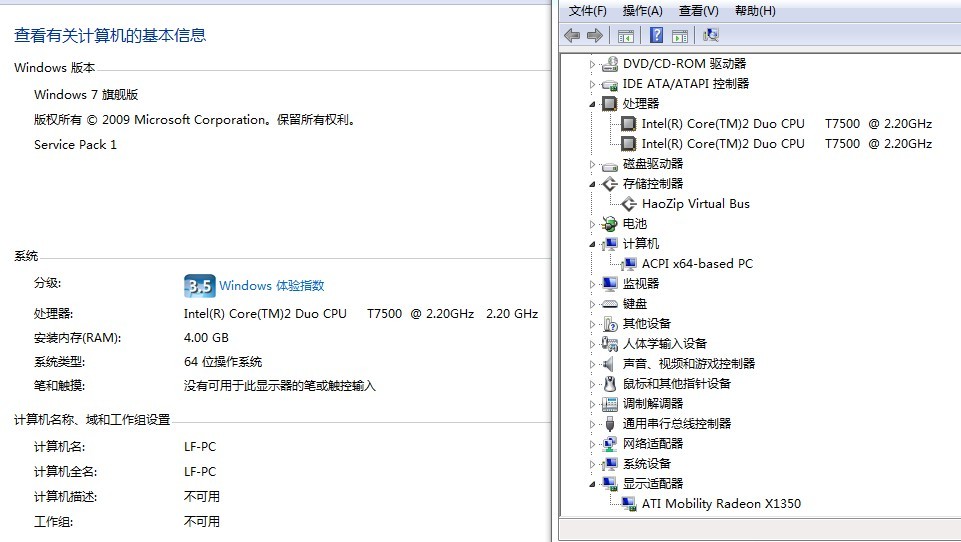Click the 键盘 keyboard icon

tap(609, 304)
